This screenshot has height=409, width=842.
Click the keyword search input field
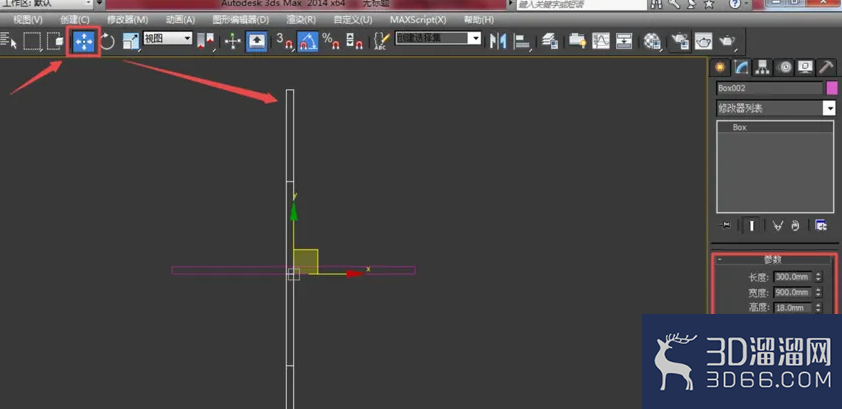coord(582,4)
